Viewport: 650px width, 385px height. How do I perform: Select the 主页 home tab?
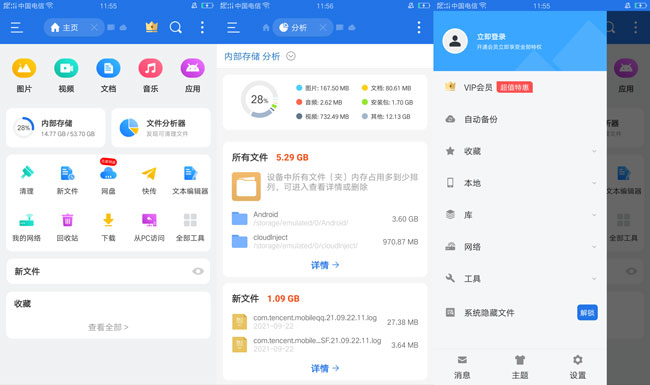64,28
